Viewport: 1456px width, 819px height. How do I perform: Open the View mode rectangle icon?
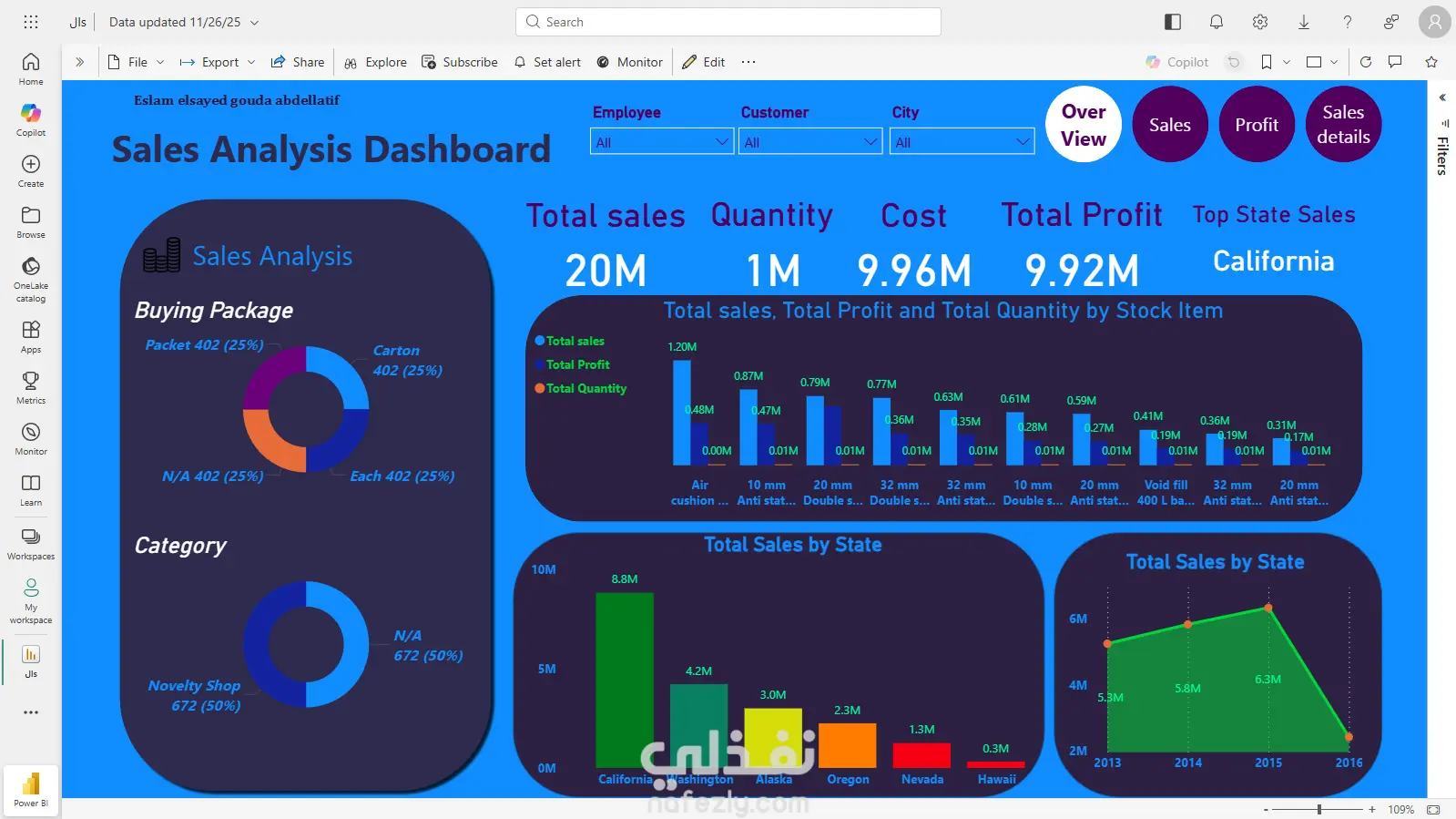coord(1314,62)
